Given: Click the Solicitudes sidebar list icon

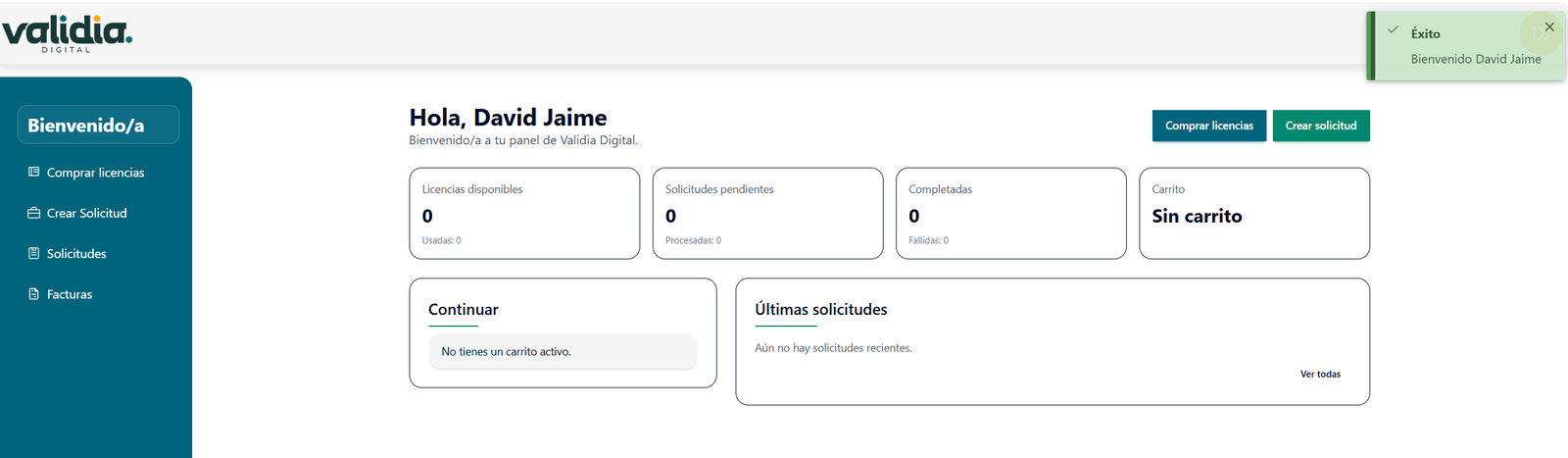Looking at the screenshot, I should [x=33, y=253].
